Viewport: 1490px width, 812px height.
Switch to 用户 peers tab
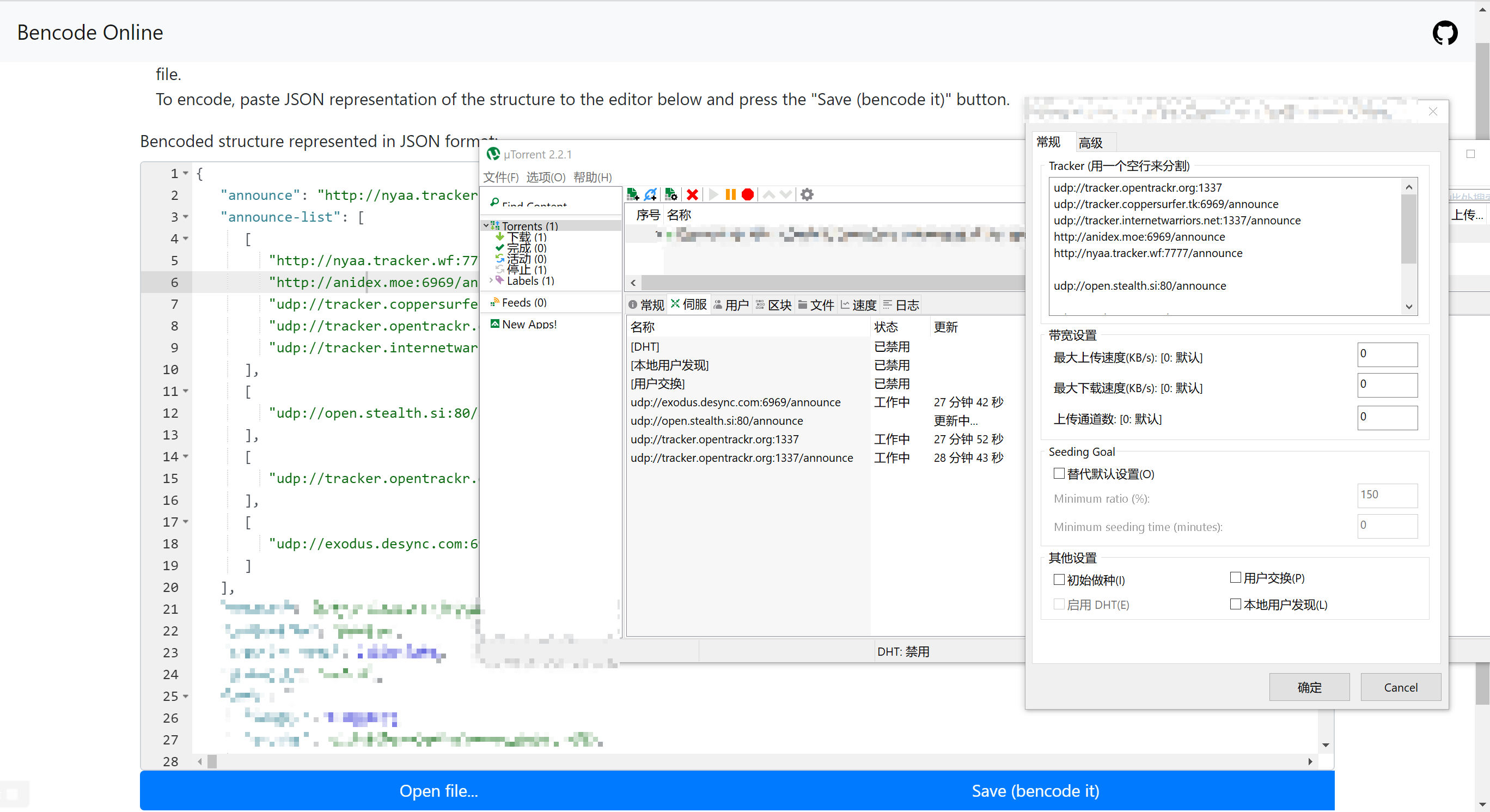(x=731, y=305)
